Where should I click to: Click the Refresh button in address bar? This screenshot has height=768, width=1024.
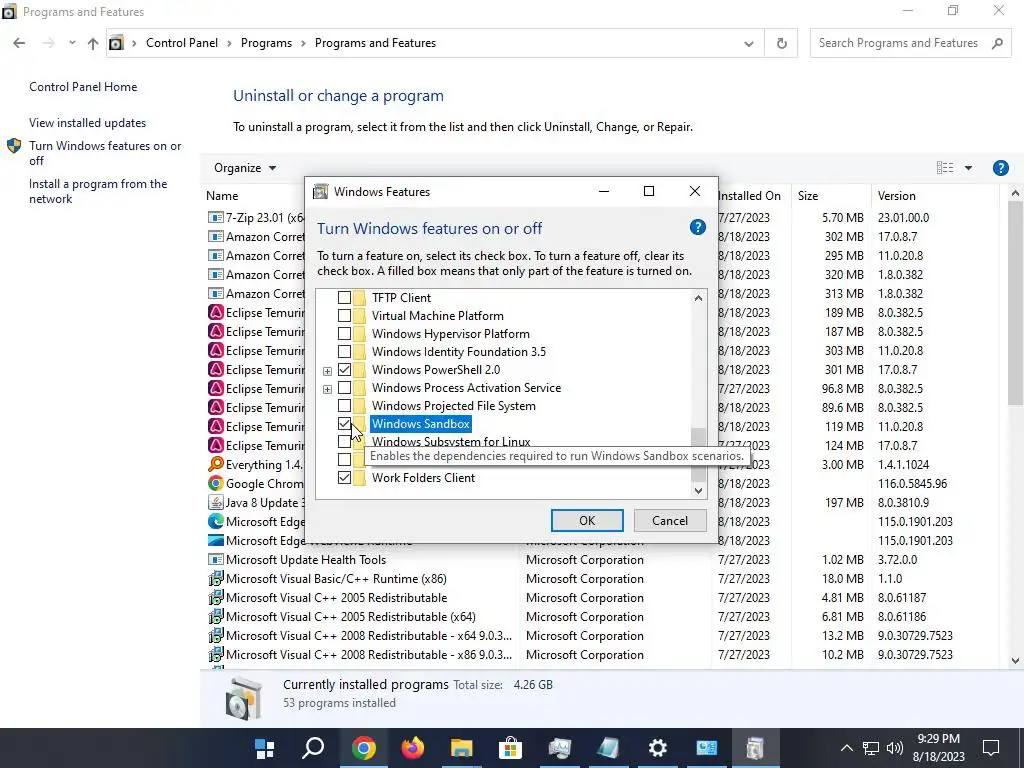[x=781, y=43]
